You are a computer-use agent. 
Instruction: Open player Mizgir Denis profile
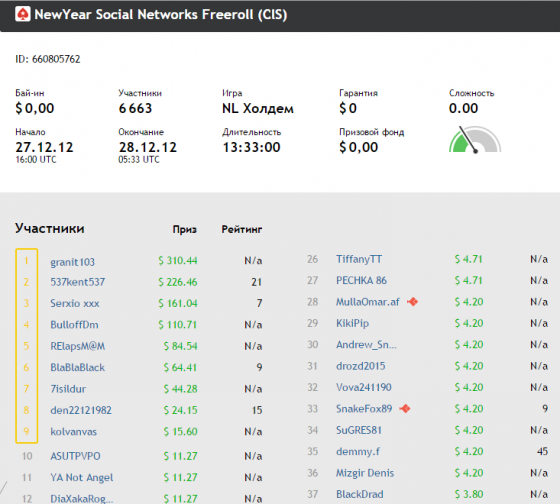pos(365,473)
